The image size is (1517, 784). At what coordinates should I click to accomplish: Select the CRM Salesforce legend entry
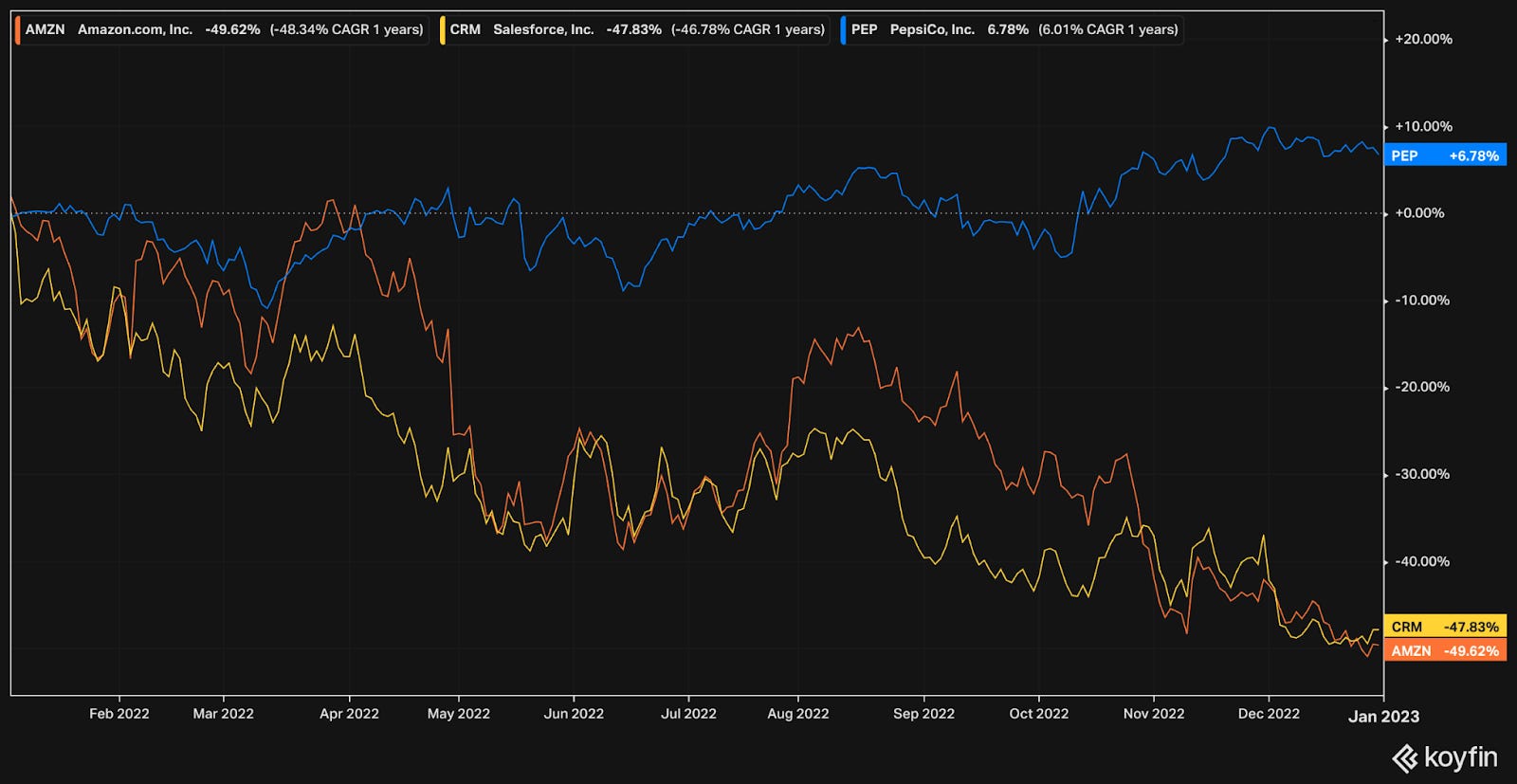pyautogui.click(x=634, y=29)
